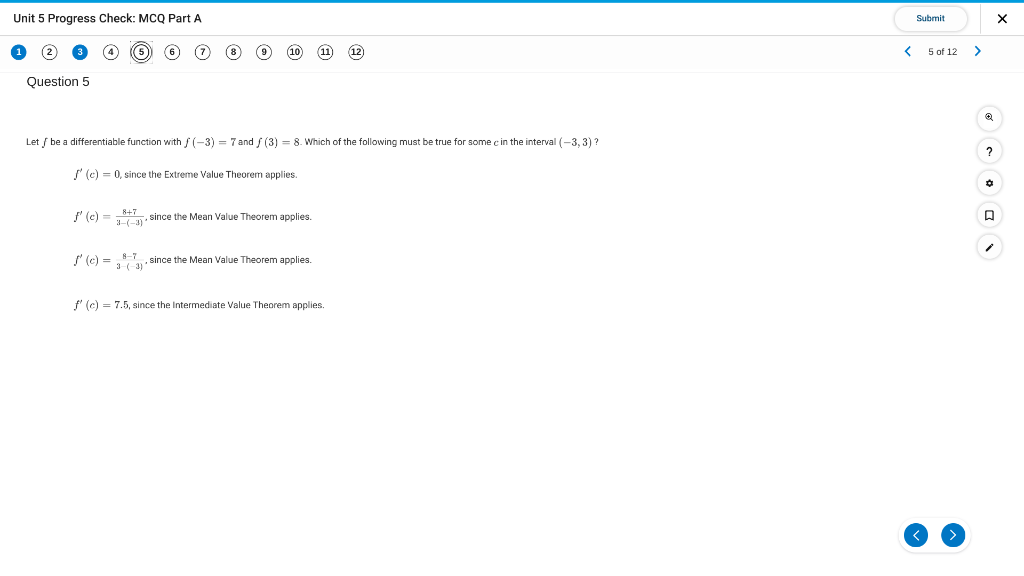The height and width of the screenshot is (576, 1024).
Task: Open question 12
Action: (x=356, y=52)
